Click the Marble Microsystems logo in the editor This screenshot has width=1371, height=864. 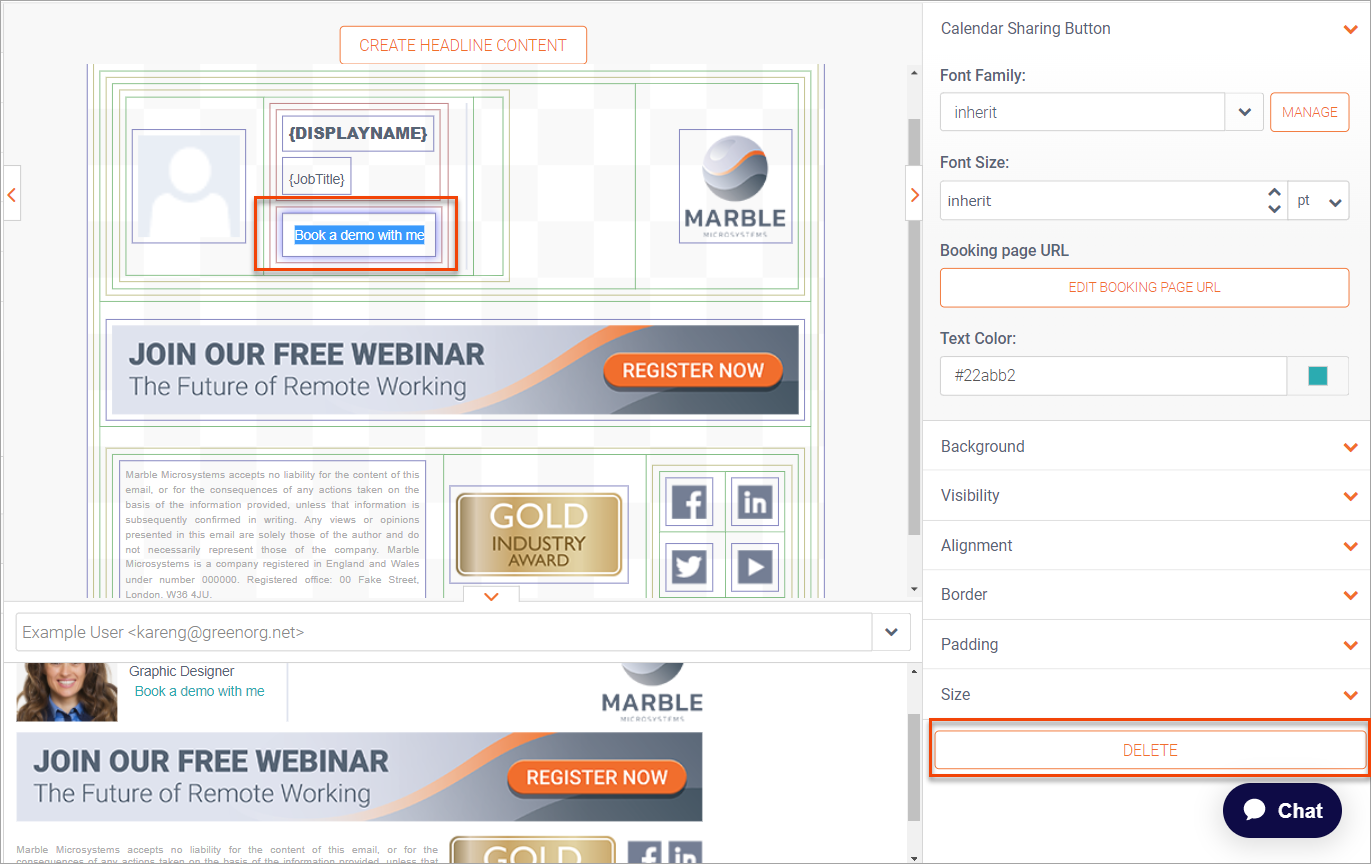point(735,186)
